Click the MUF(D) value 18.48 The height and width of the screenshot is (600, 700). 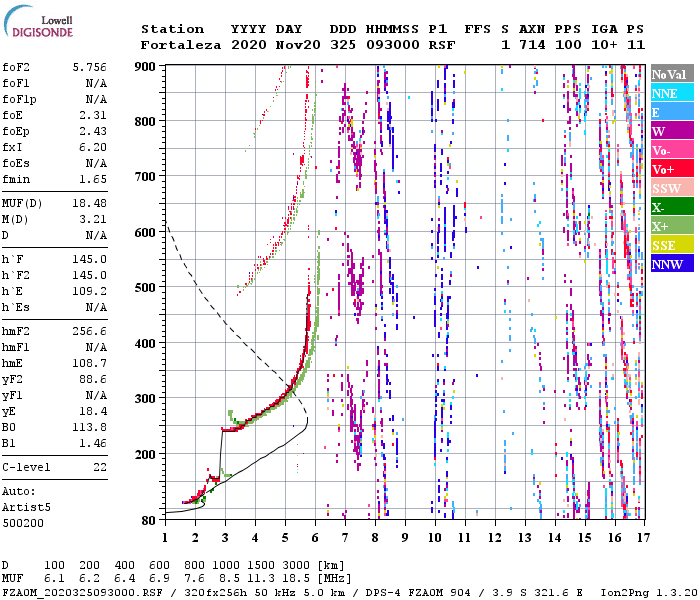(89, 203)
